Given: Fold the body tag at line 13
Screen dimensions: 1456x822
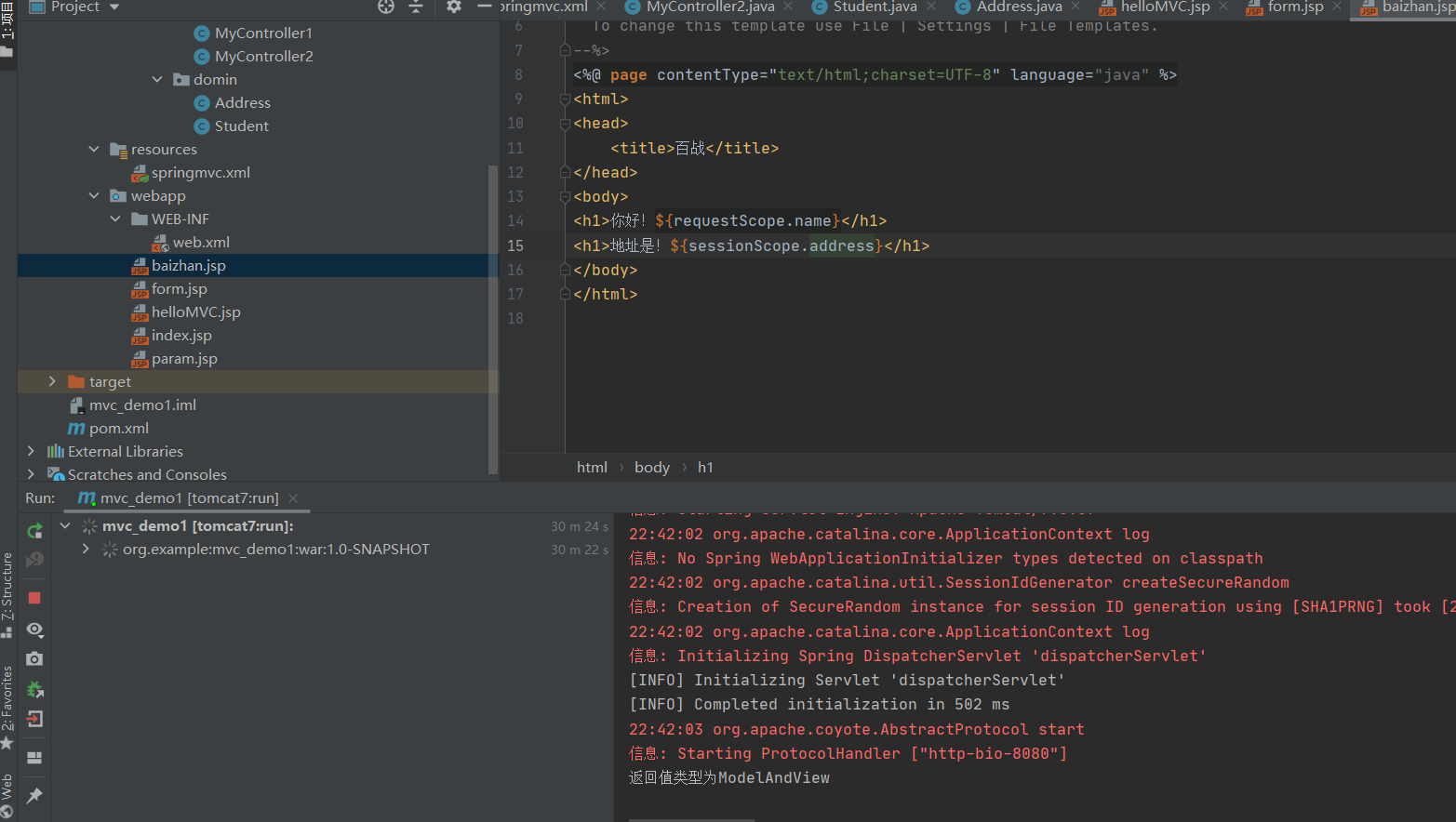Looking at the screenshot, I should coord(565,196).
